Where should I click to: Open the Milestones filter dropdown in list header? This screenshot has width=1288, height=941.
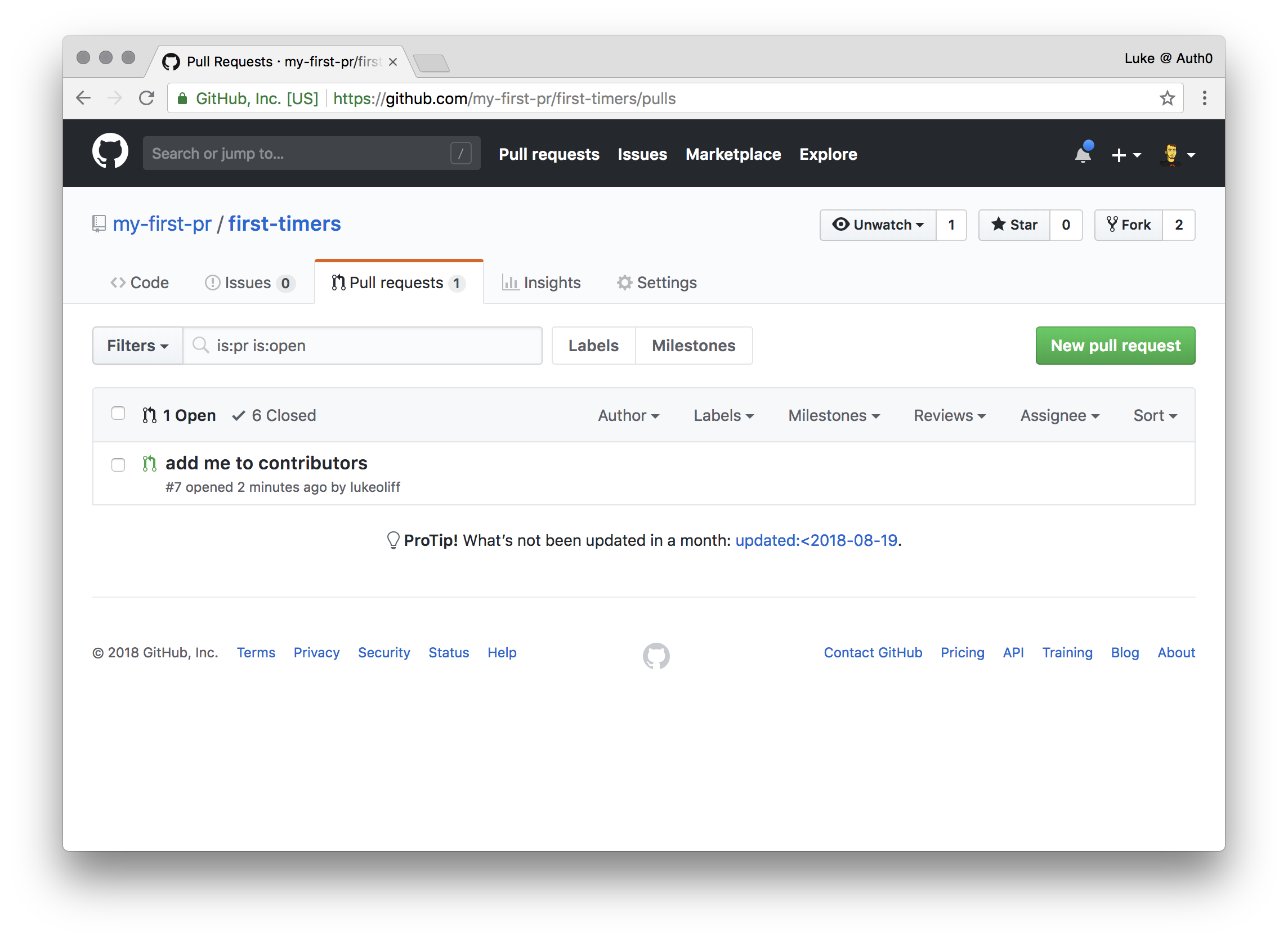pos(834,415)
